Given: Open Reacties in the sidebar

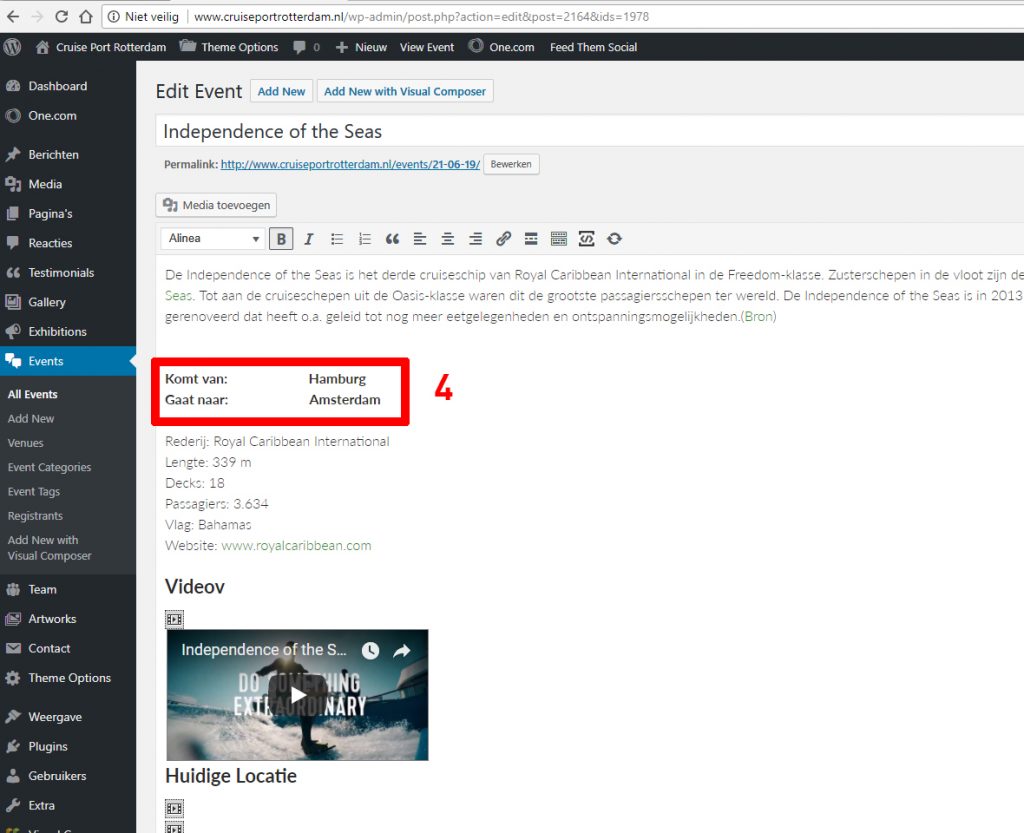Looking at the screenshot, I should point(68,243).
